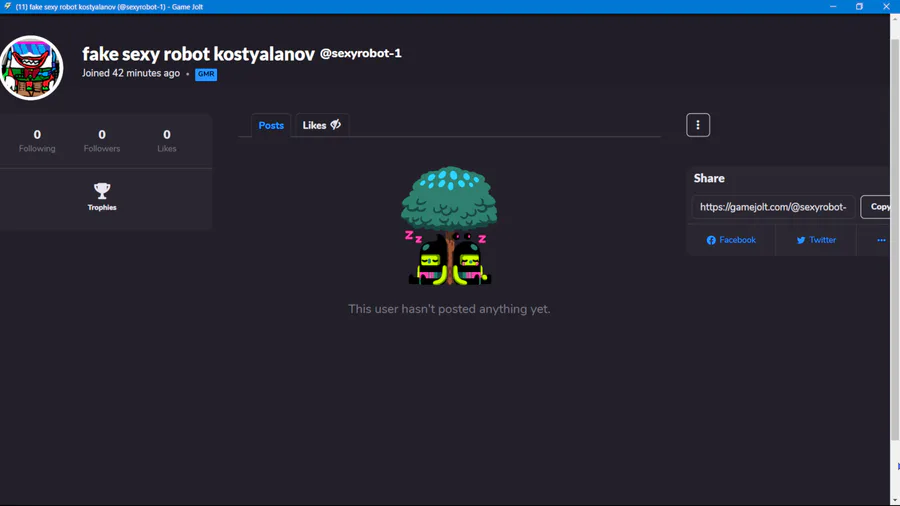The height and width of the screenshot is (506, 900).
Task: Click the Game Jolt icon in the title bar
Action: tap(7, 6)
